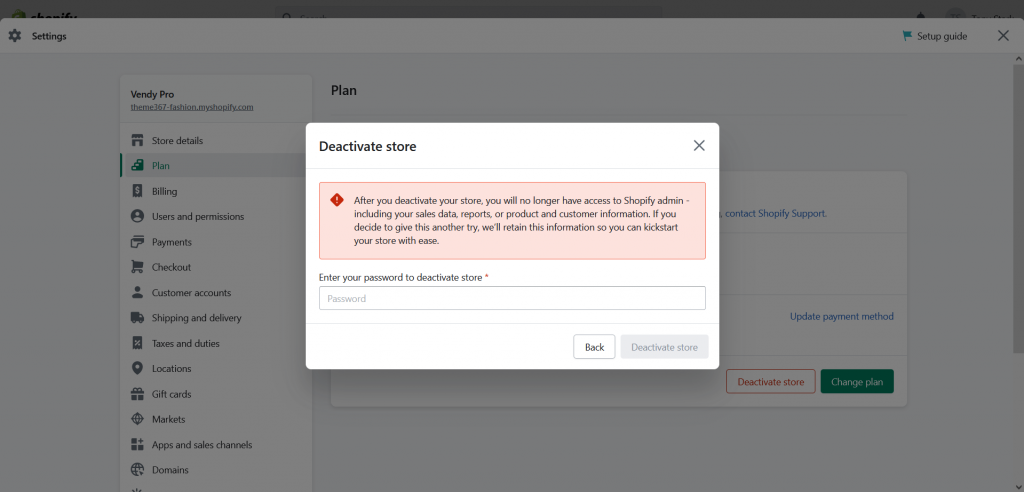Click the Customer accounts icon
The width and height of the screenshot is (1024, 492).
[x=137, y=293]
